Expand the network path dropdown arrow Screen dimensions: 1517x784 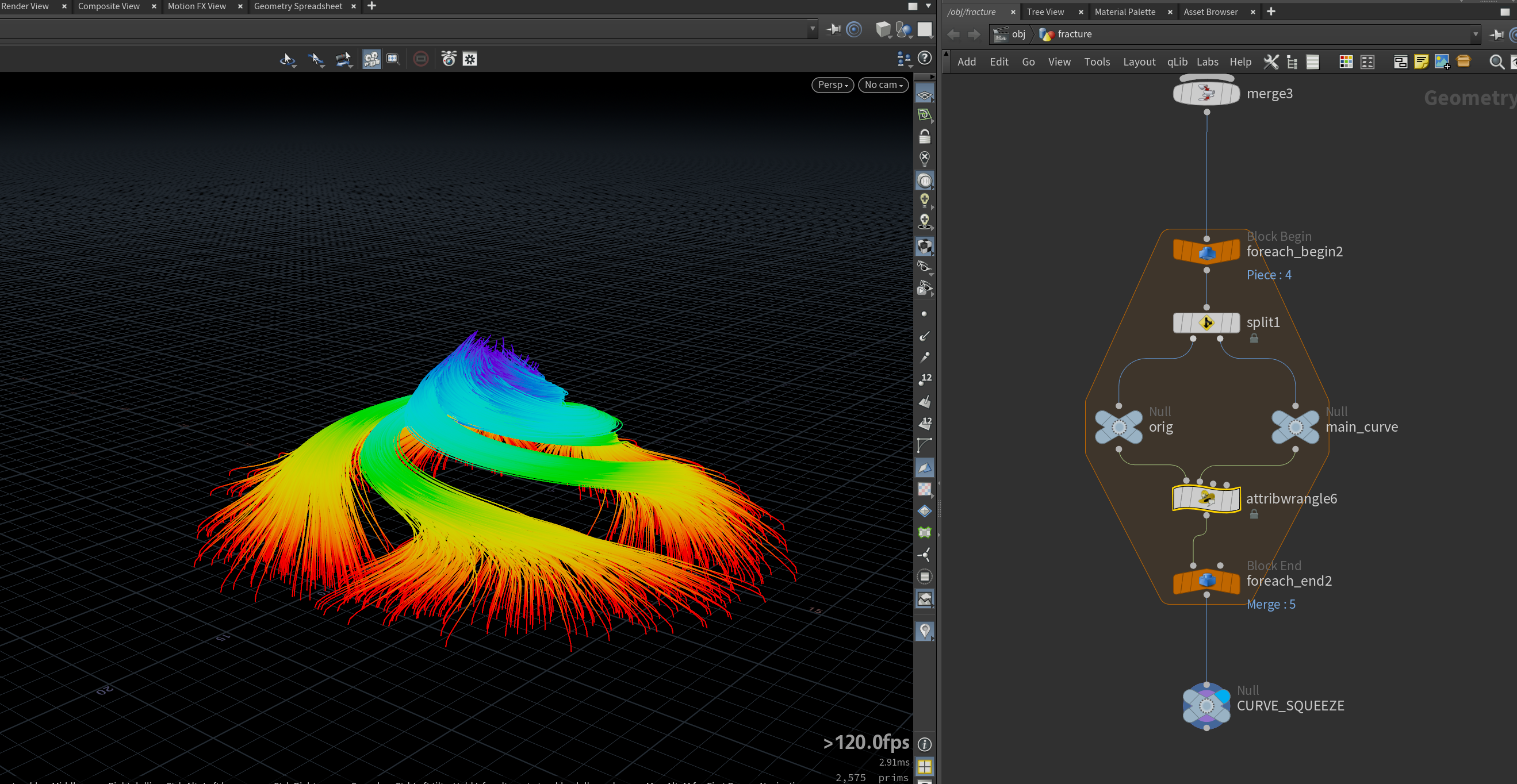coord(1475,34)
